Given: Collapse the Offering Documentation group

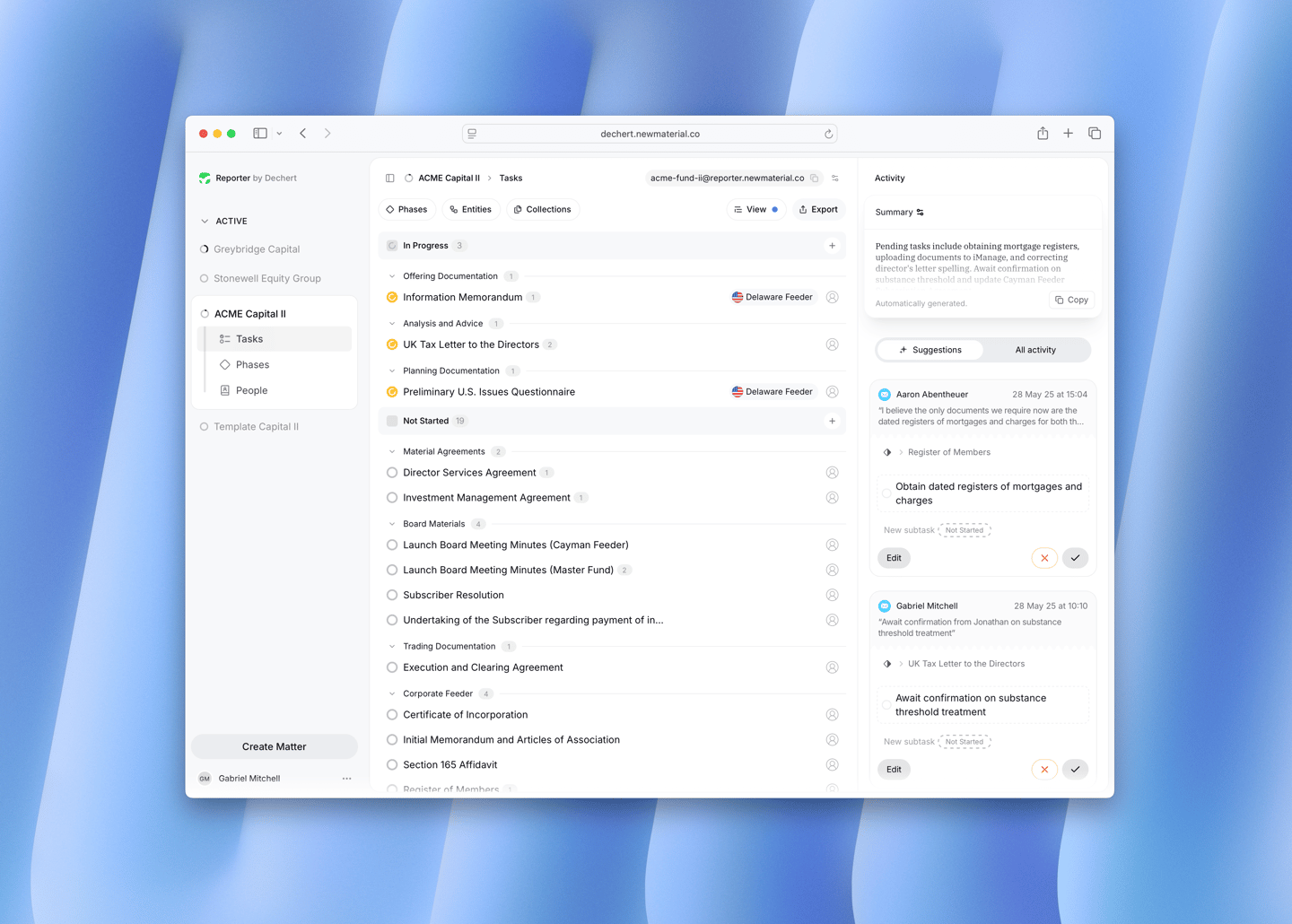Looking at the screenshot, I should click(392, 276).
